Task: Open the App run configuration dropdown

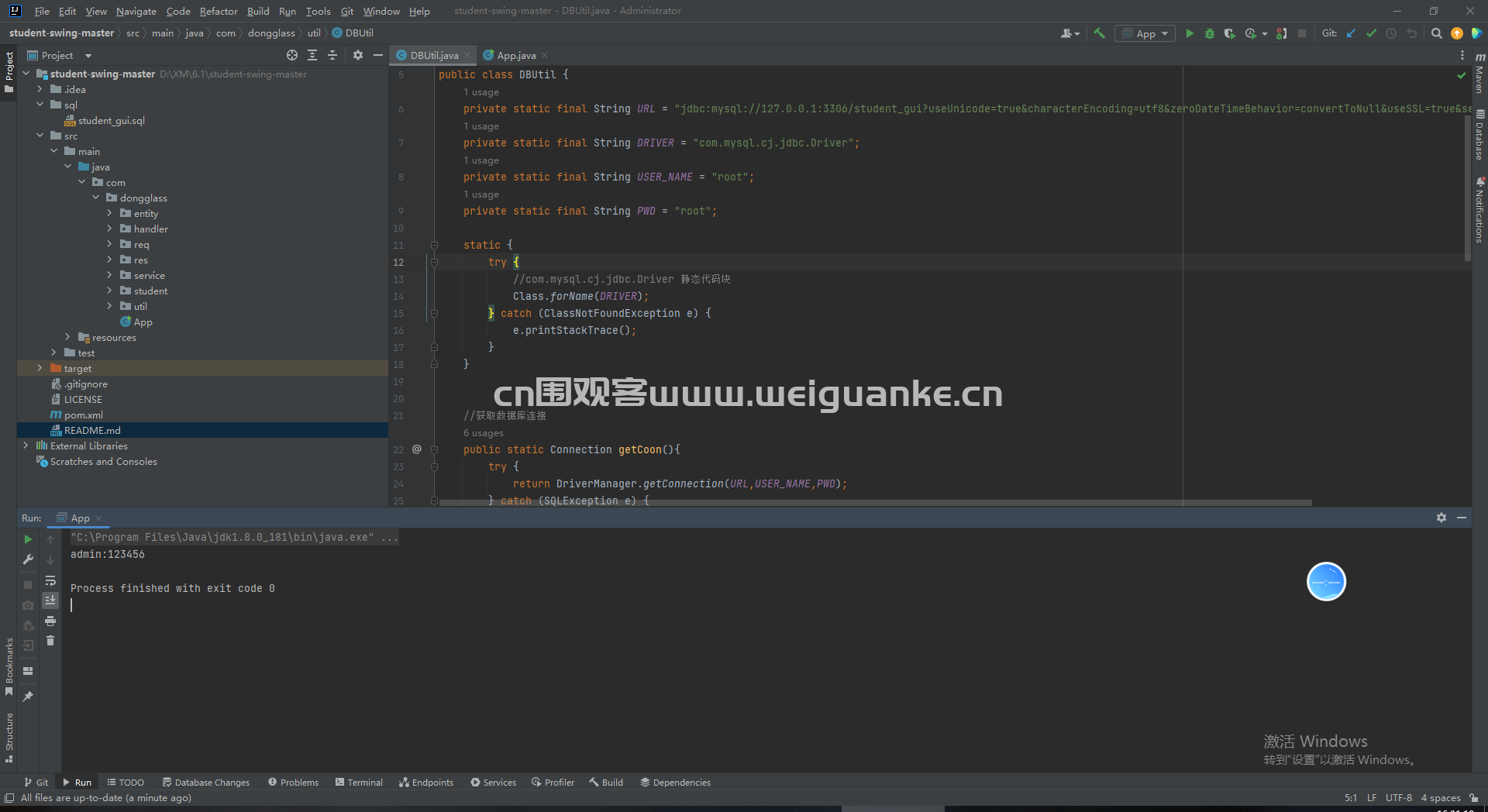Action: pyautogui.click(x=1145, y=33)
